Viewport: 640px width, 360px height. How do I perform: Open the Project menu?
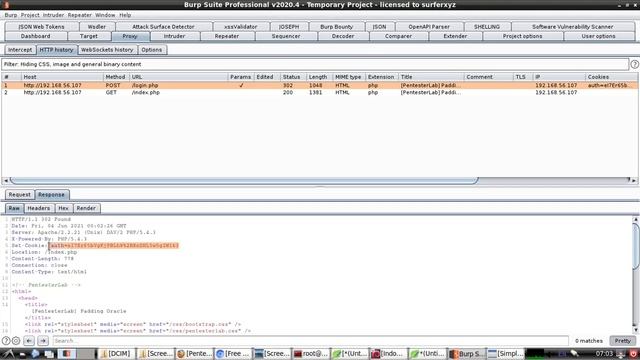pos(30,15)
